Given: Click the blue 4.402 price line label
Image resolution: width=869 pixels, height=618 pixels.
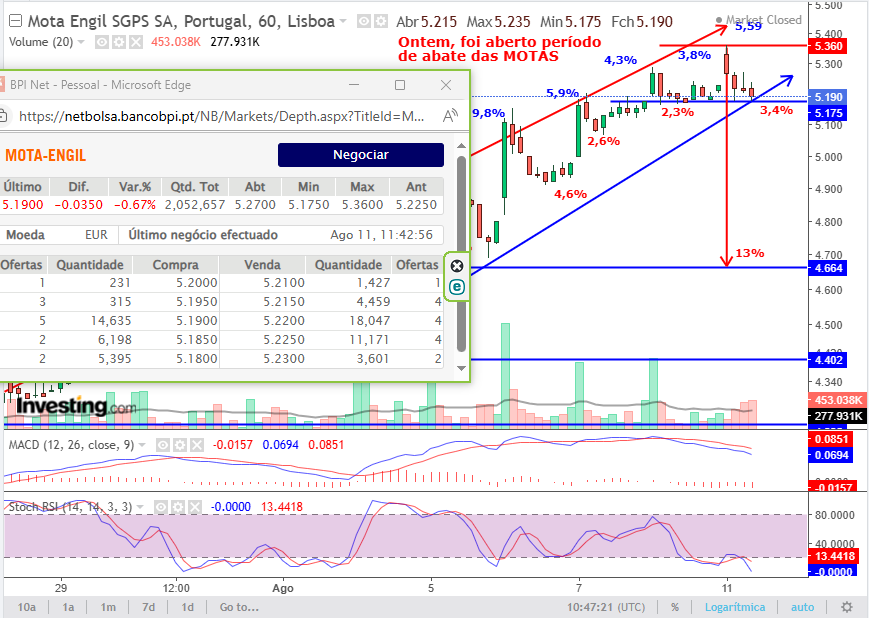Looking at the screenshot, I should [x=829, y=360].
